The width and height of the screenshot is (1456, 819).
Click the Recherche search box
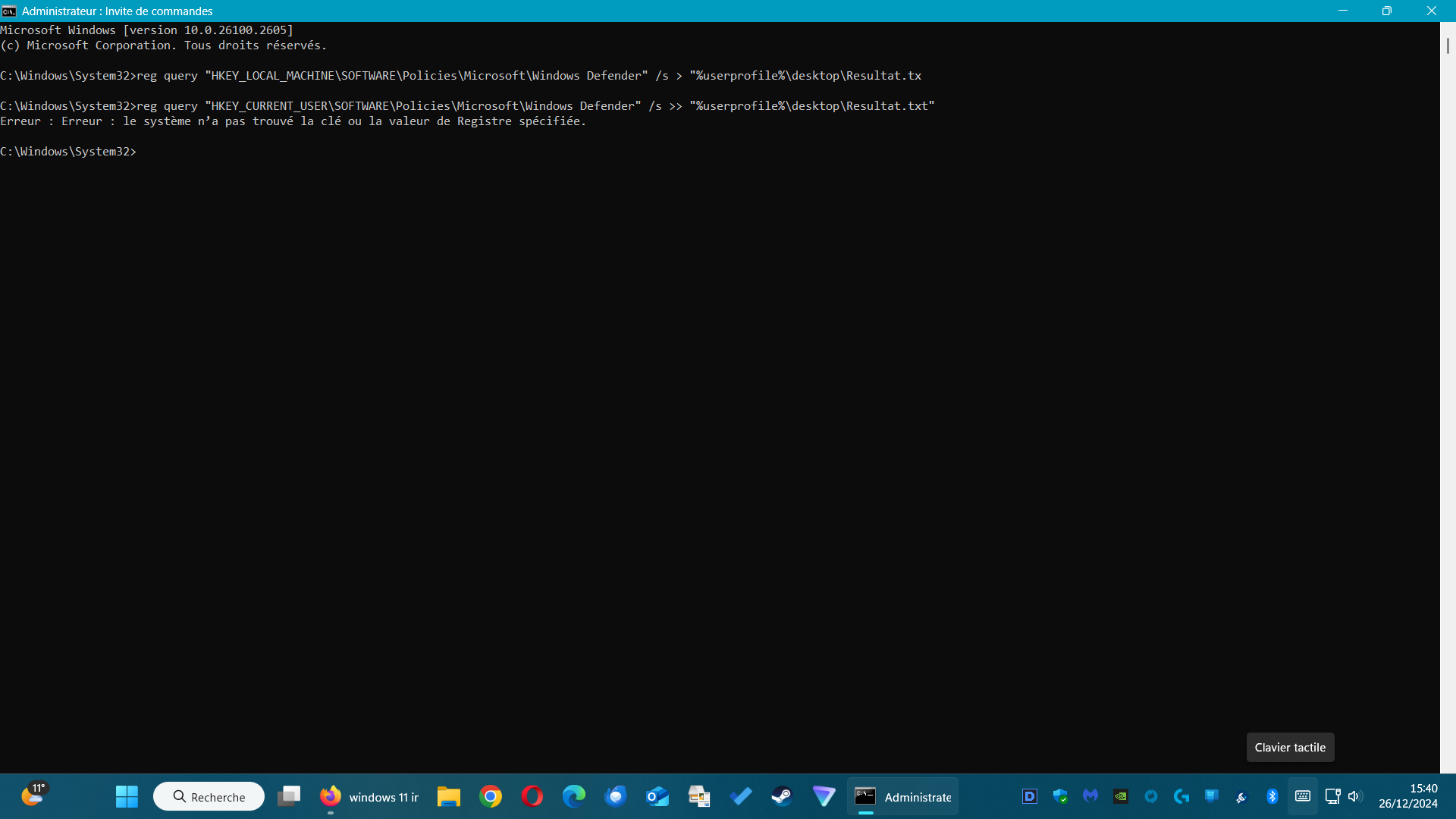coord(209,796)
